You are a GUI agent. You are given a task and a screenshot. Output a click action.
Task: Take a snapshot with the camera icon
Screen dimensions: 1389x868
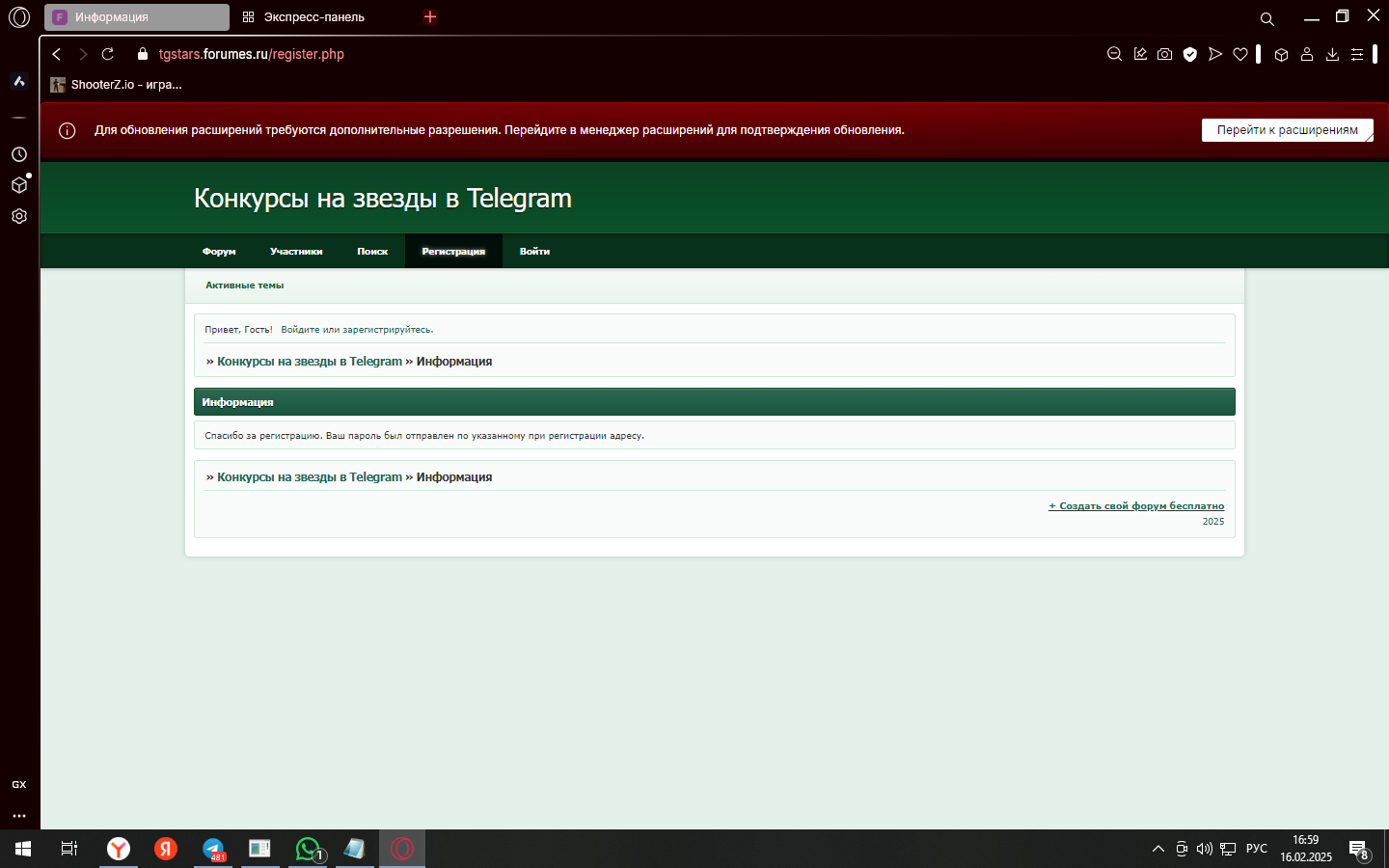coord(1165,54)
